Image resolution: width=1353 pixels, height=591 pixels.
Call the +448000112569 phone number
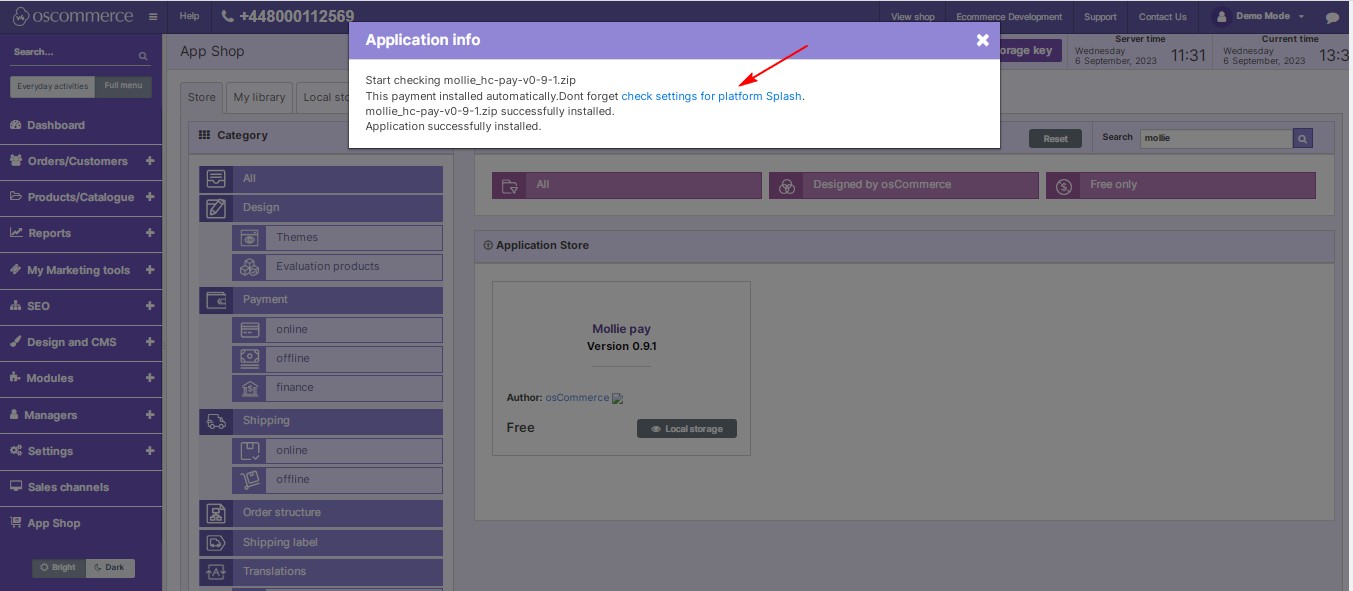tap(287, 17)
